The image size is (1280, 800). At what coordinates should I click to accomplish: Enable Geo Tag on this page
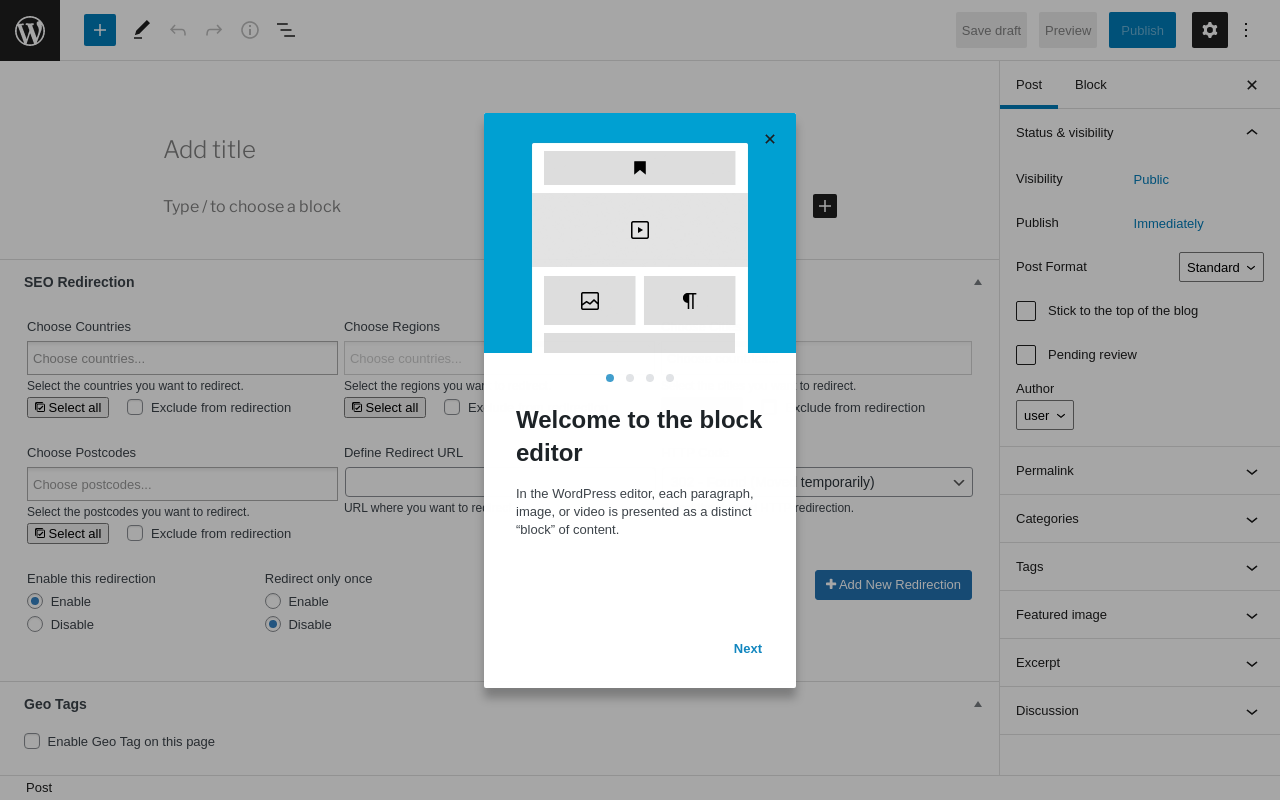pyautogui.click(x=32, y=741)
